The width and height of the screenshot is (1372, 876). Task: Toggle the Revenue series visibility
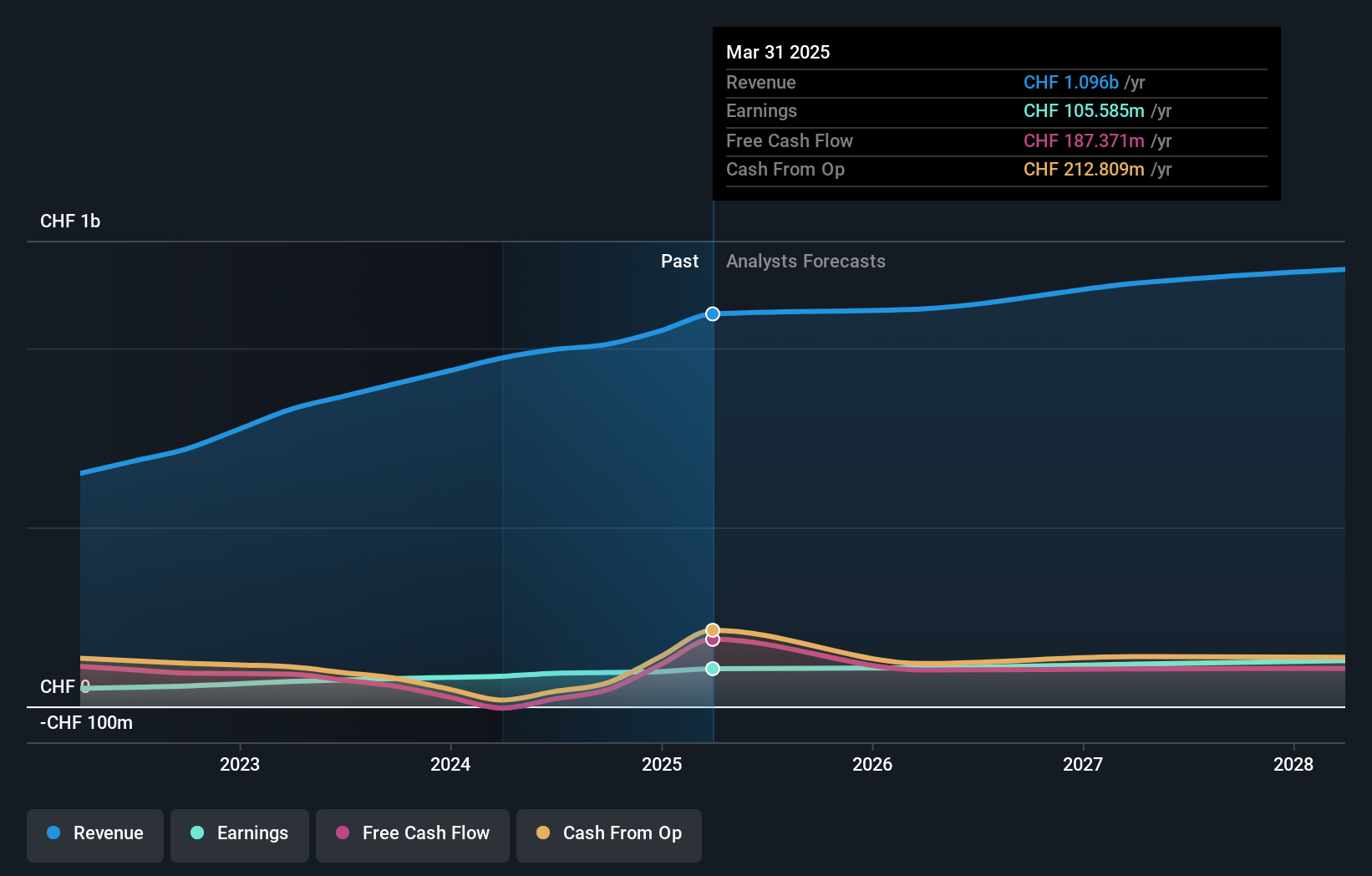(94, 833)
